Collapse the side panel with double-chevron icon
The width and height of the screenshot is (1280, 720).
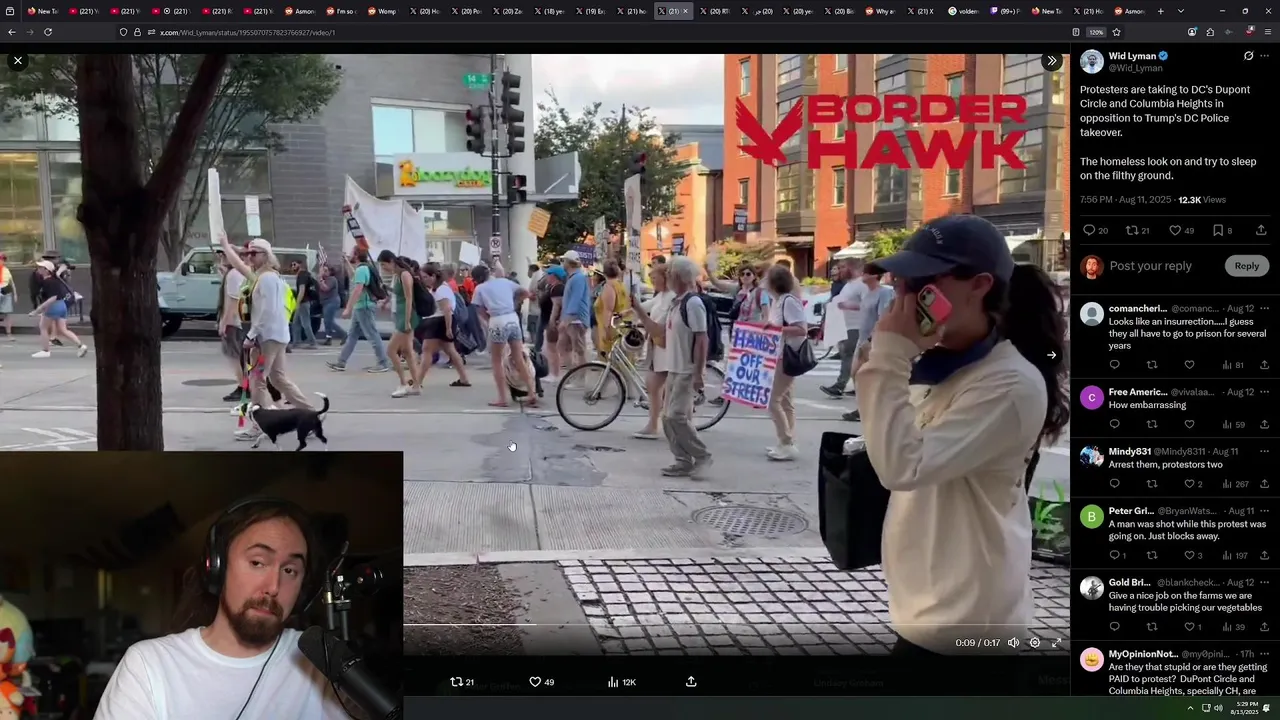tap(1051, 61)
